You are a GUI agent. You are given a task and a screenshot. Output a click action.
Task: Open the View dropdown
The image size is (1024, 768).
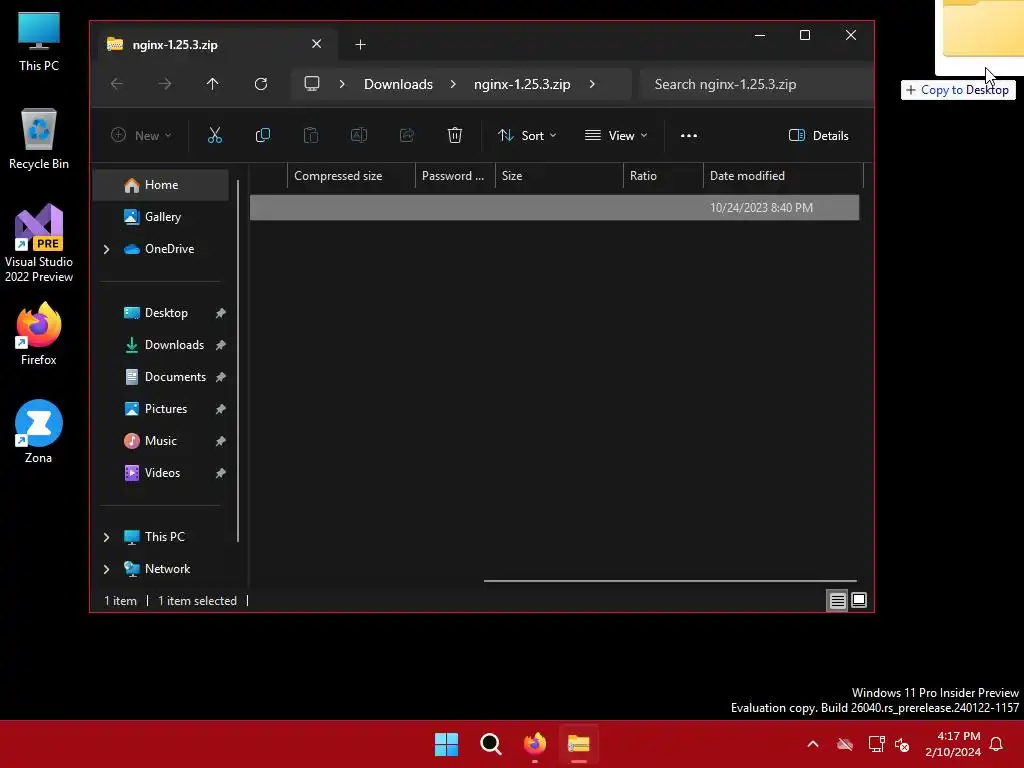coord(616,135)
